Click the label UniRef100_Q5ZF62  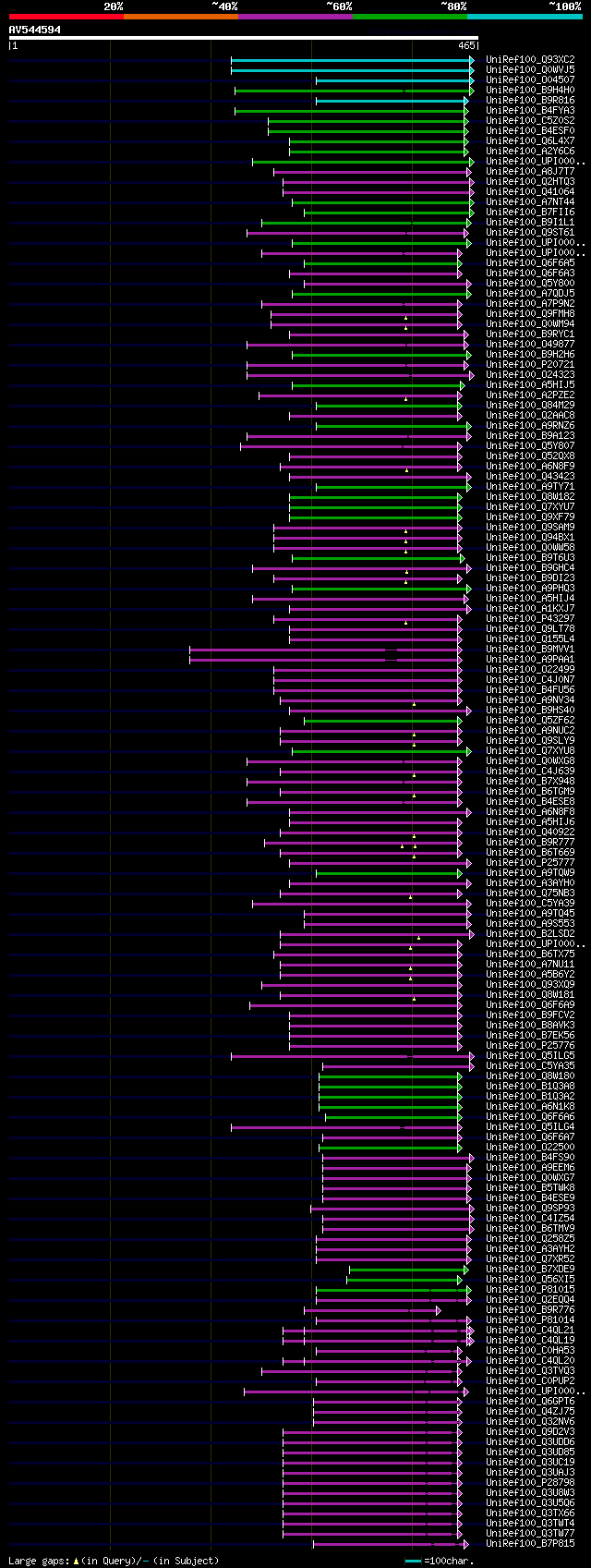click(x=530, y=721)
